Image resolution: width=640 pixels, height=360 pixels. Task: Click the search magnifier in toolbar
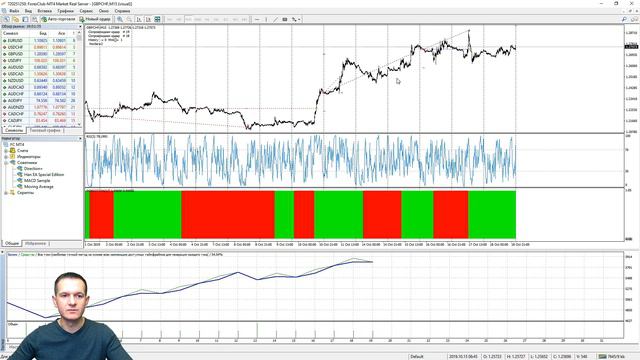pyautogui.click(x=624, y=19)
